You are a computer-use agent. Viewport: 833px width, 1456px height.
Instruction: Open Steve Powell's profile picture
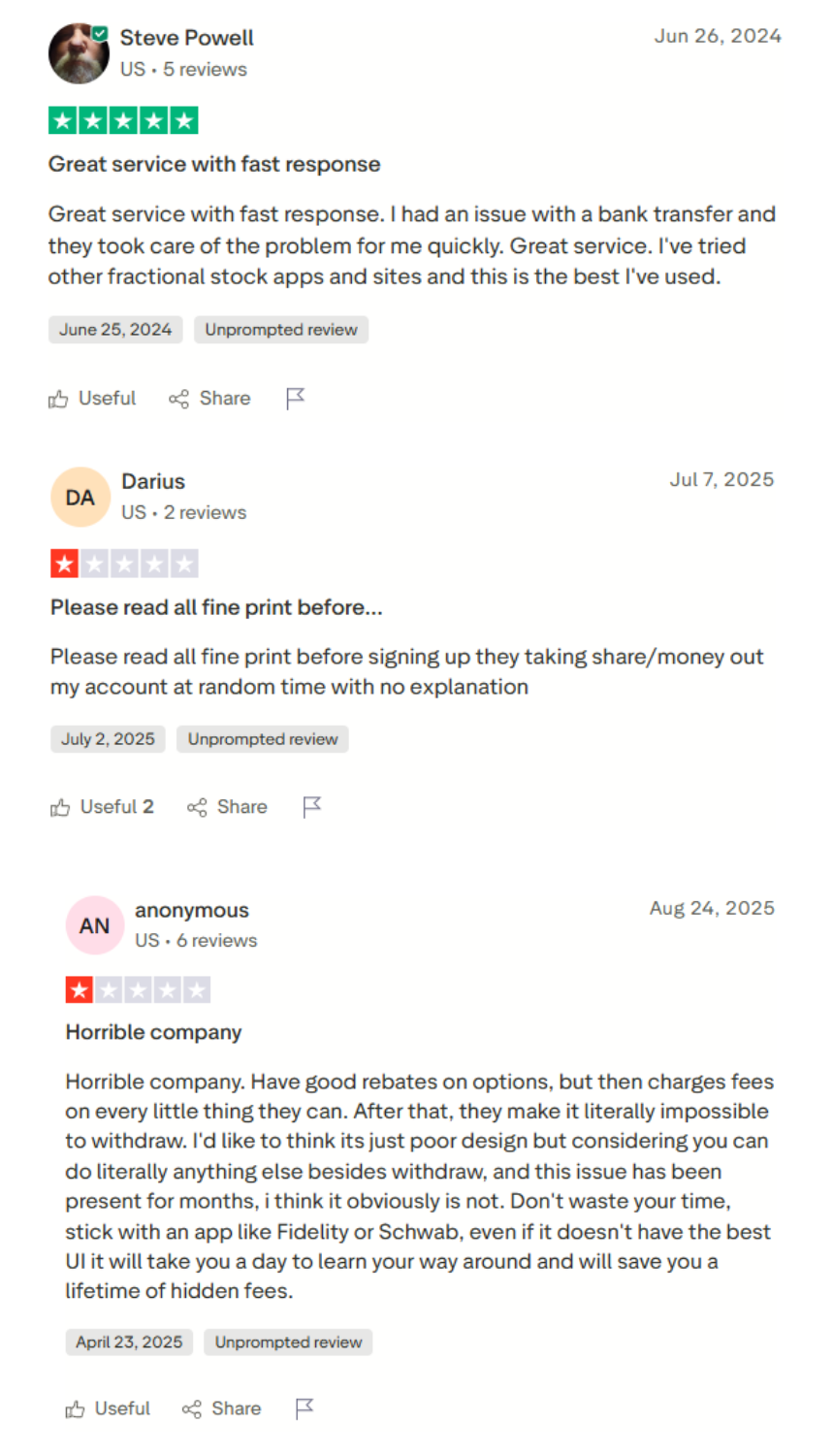(x=79, y=53)
